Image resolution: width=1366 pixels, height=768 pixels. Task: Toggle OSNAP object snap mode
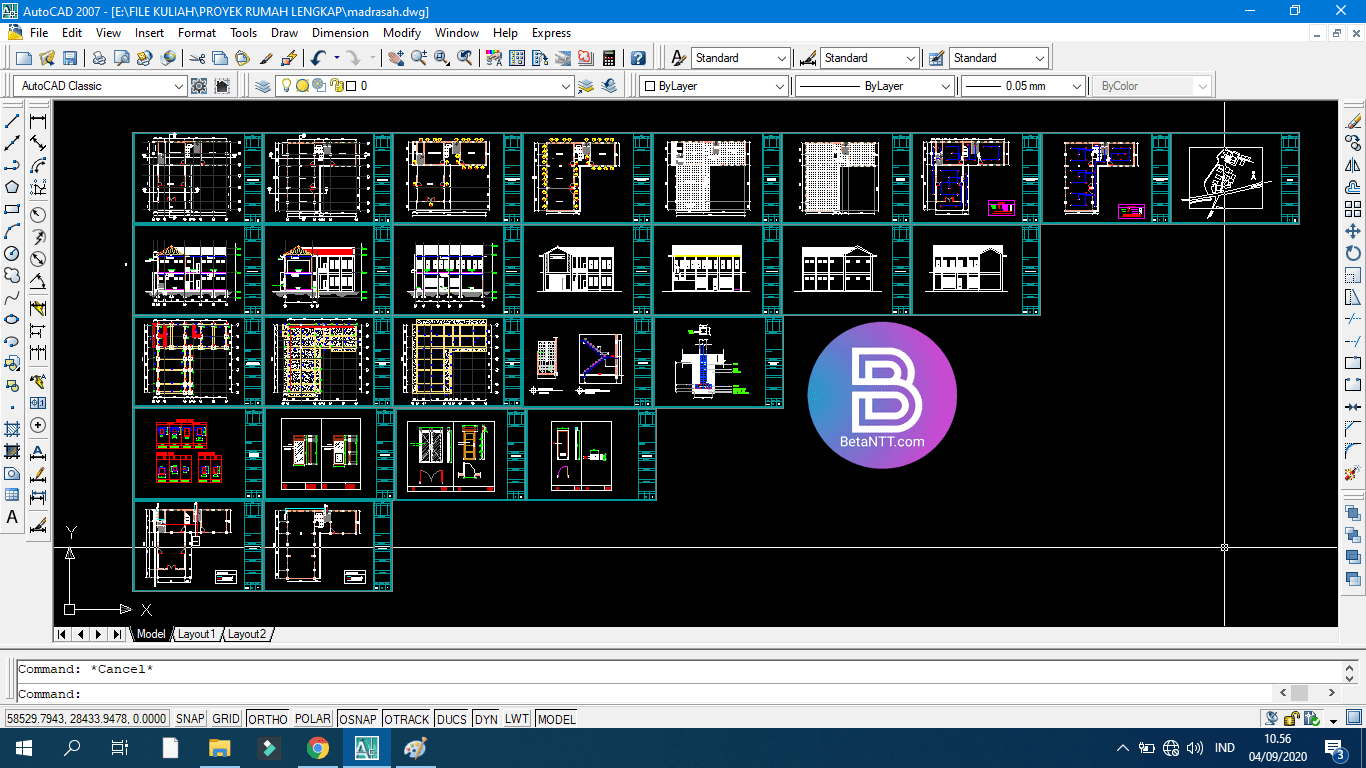357,719
